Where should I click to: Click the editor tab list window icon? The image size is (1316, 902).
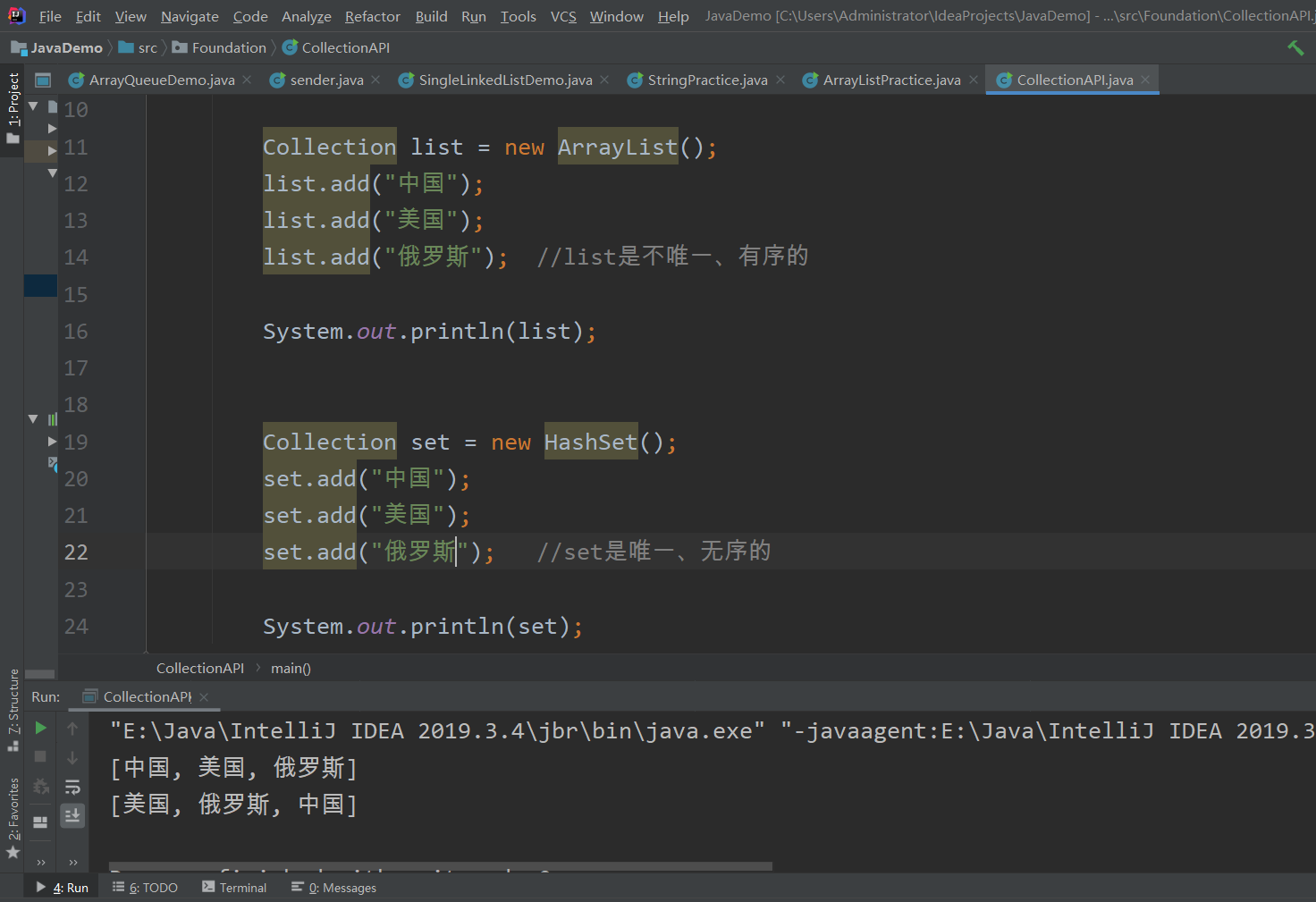[x=42, y=80]
